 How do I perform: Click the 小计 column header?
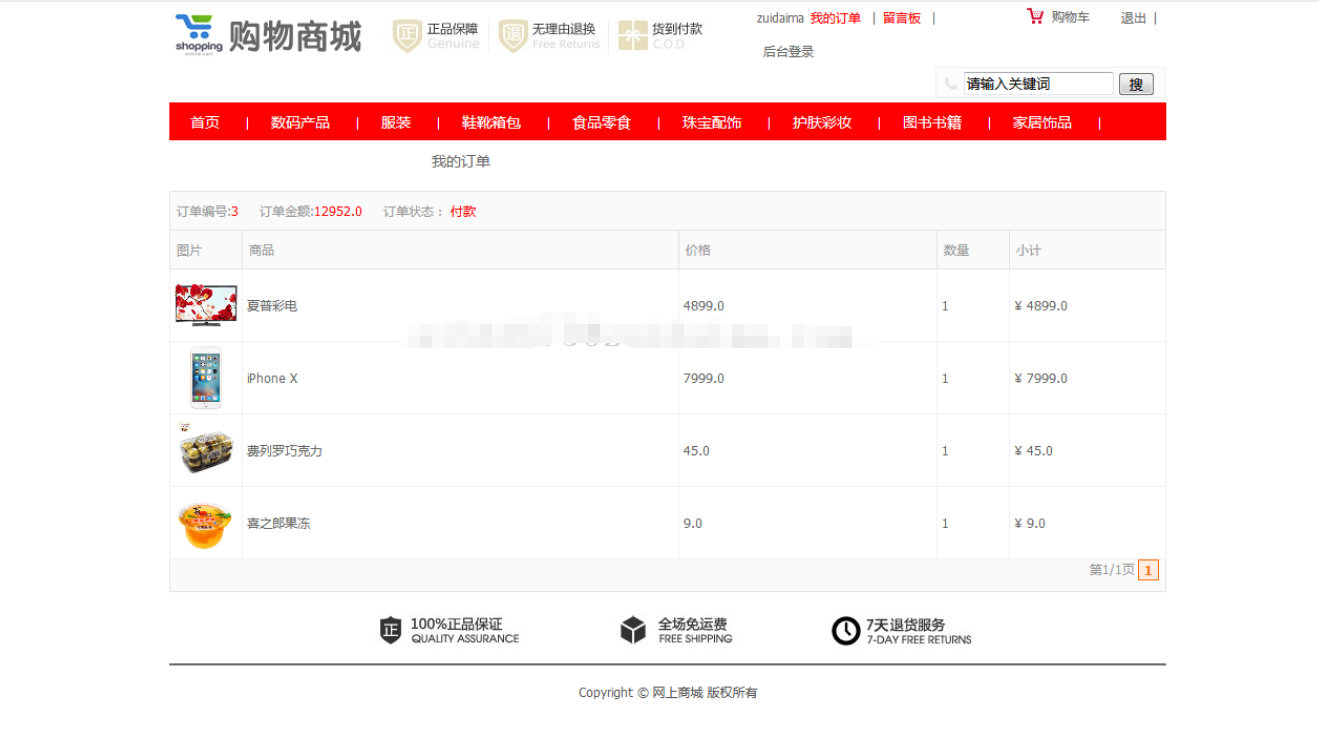coord(1028,250)
